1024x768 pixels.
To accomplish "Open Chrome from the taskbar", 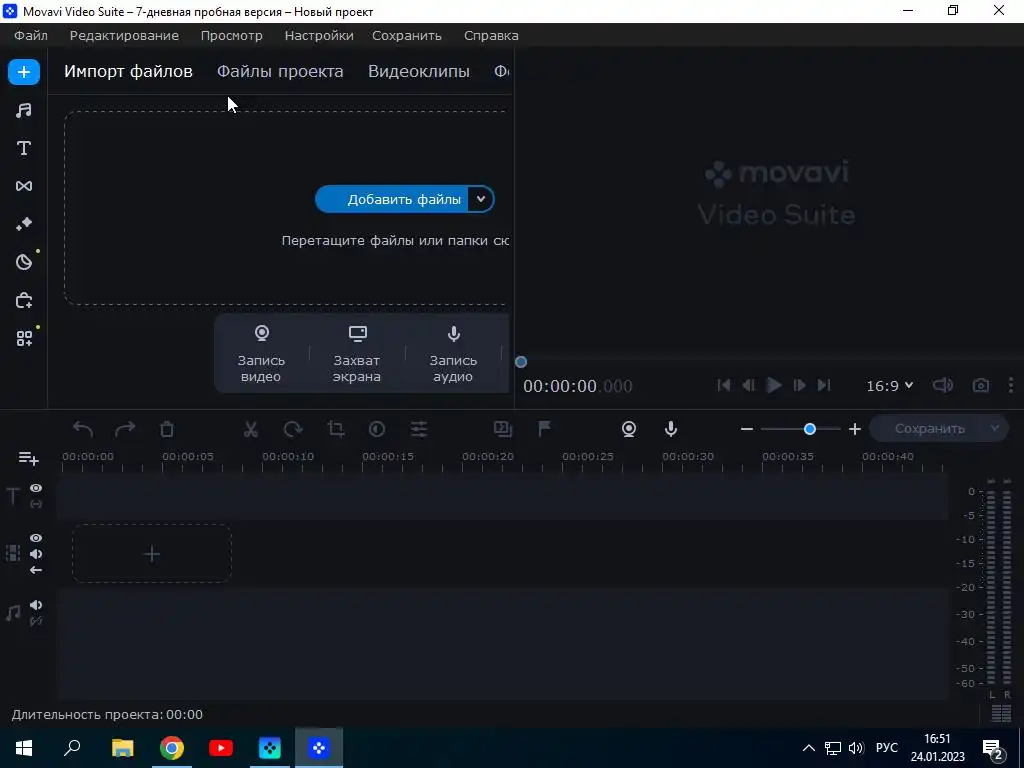I will 172,748.
